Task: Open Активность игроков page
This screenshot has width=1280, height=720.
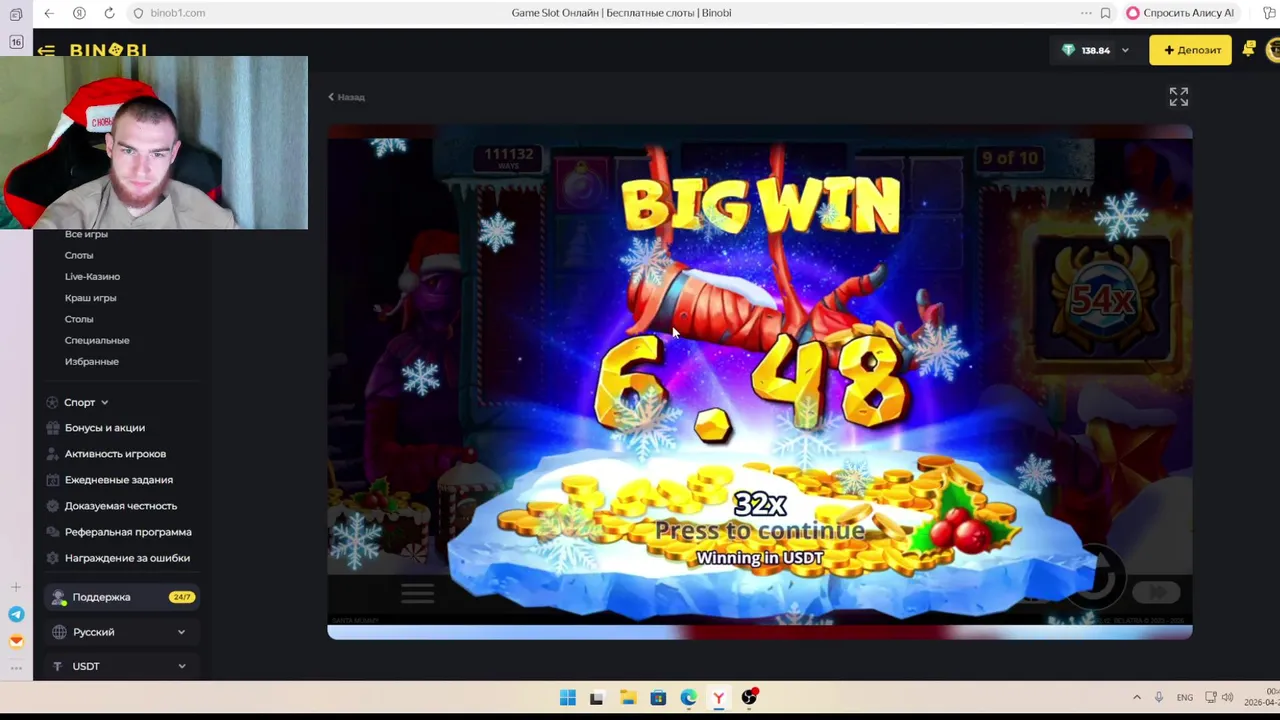Action: click(x=115, y=454)
